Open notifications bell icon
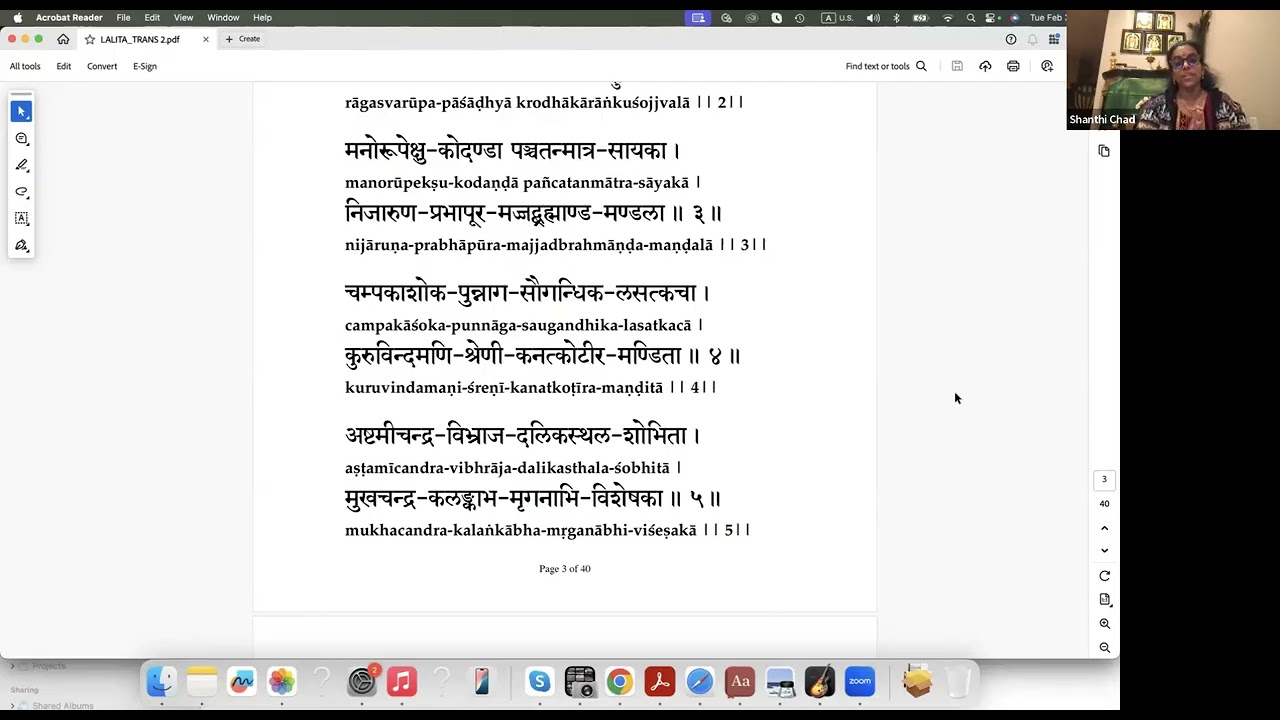The height and width of the screenshot is (720, 1280). (x=1032, y=39)
